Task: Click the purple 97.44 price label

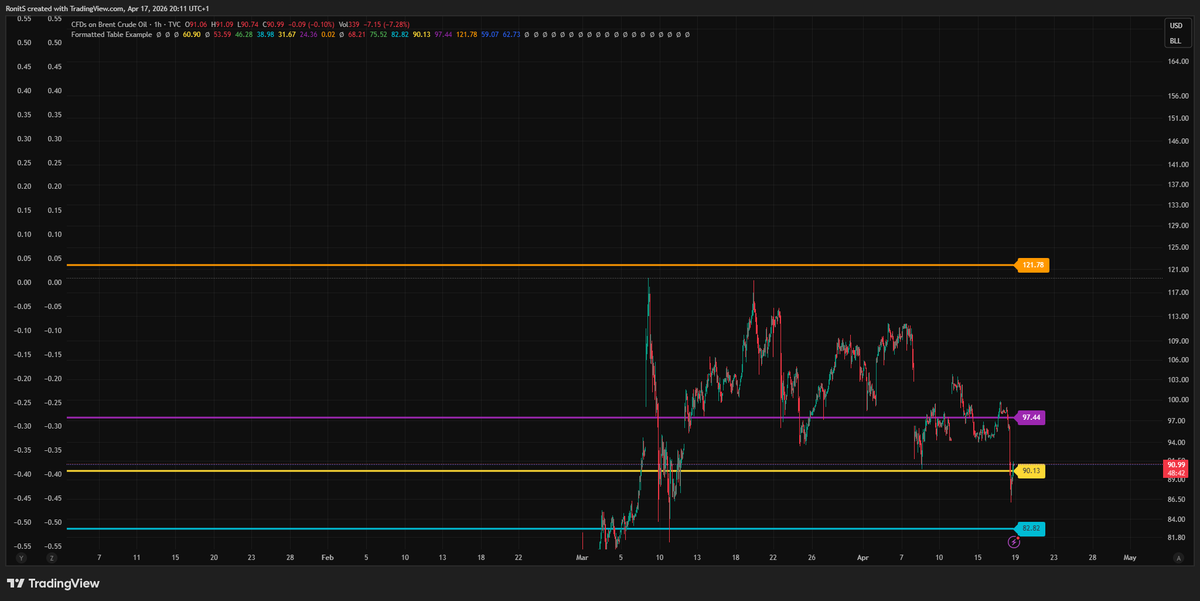Action: (x=1031, y=417)
